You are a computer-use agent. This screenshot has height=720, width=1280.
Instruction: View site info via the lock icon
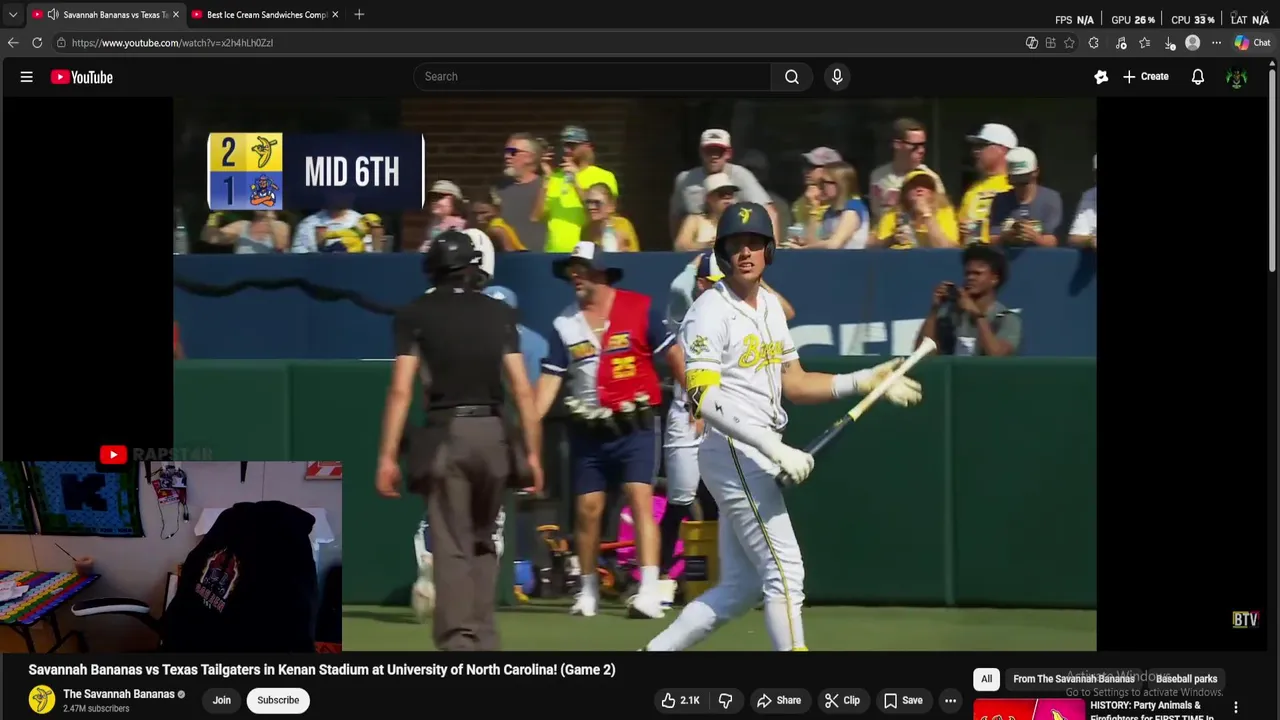click(61, 43)
